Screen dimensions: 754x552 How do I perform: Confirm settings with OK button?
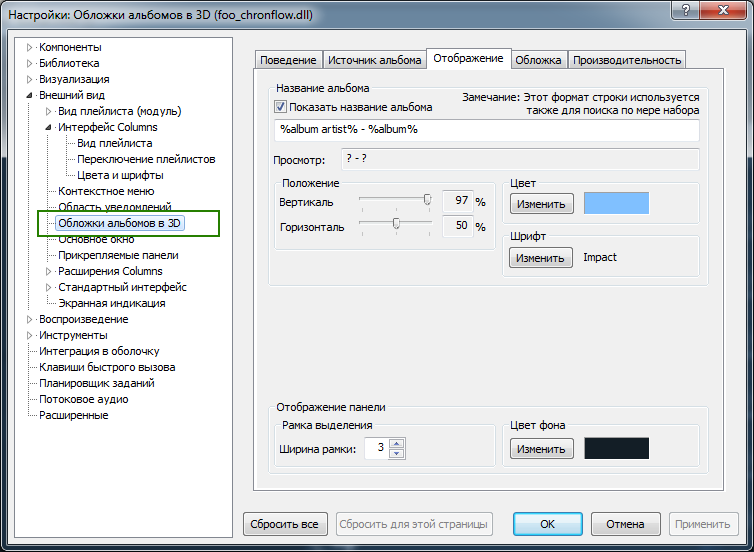548,524
